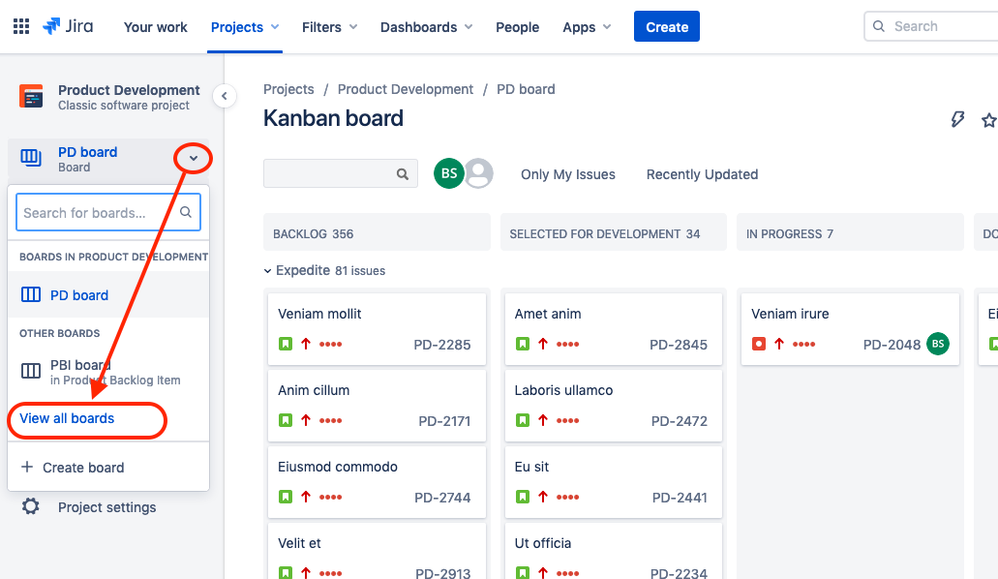Focus the top Search field
Viewport: 998px width, 579px height.
pos(931,26)
